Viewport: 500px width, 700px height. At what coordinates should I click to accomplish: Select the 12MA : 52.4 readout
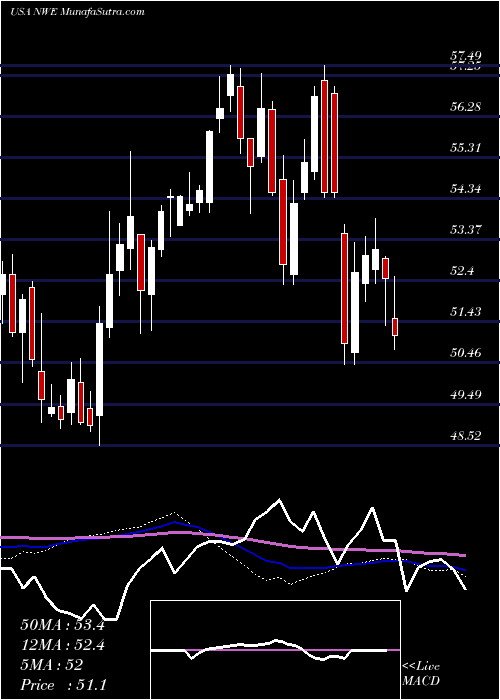tap(62, 645)
